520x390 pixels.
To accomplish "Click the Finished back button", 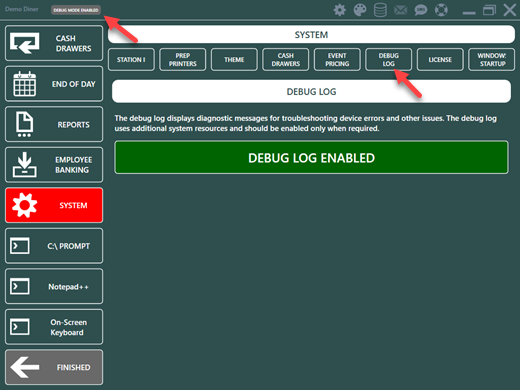I will click(54, 367).
